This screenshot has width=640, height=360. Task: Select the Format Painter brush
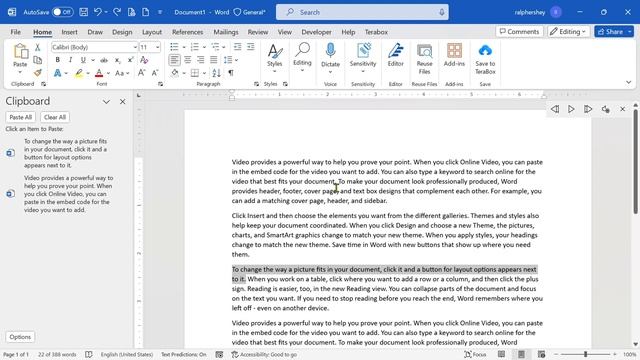point(38,73)
